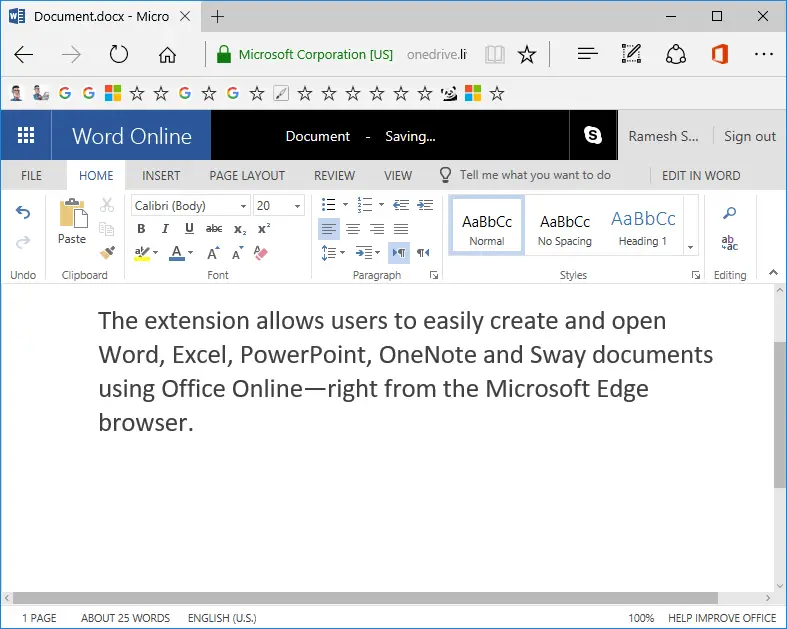Click the Find magnifier in Editing
Screen dimensions: 787x629
click(730, 213)
